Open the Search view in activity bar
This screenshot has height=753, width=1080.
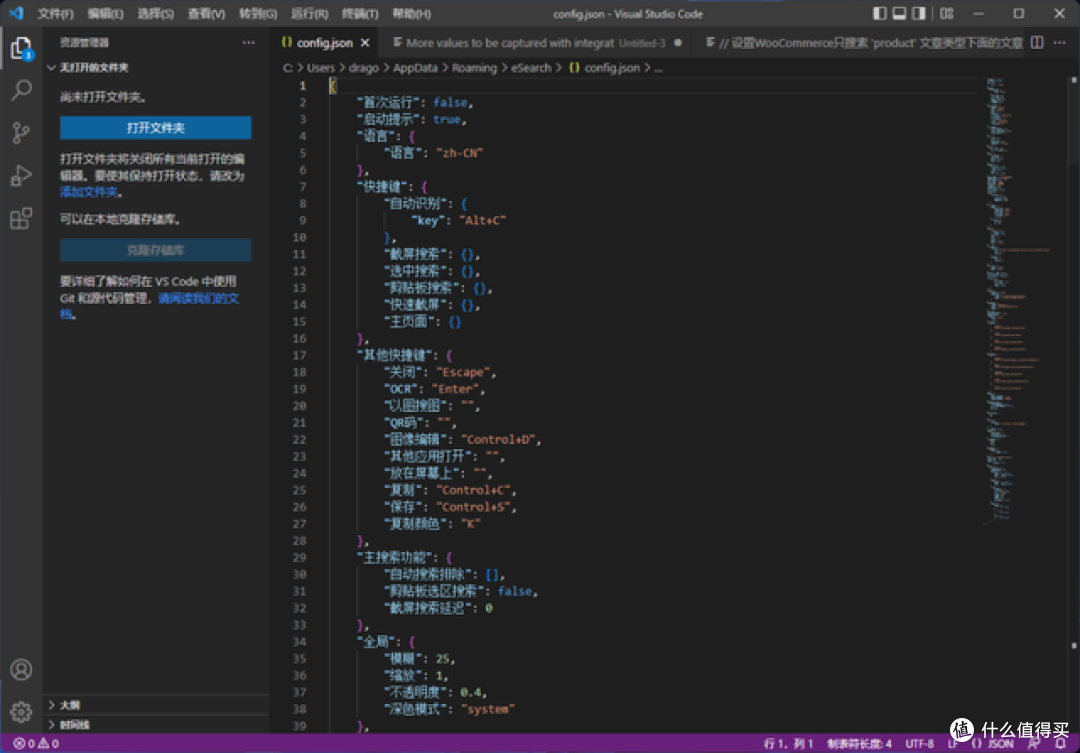pos(21,90)
